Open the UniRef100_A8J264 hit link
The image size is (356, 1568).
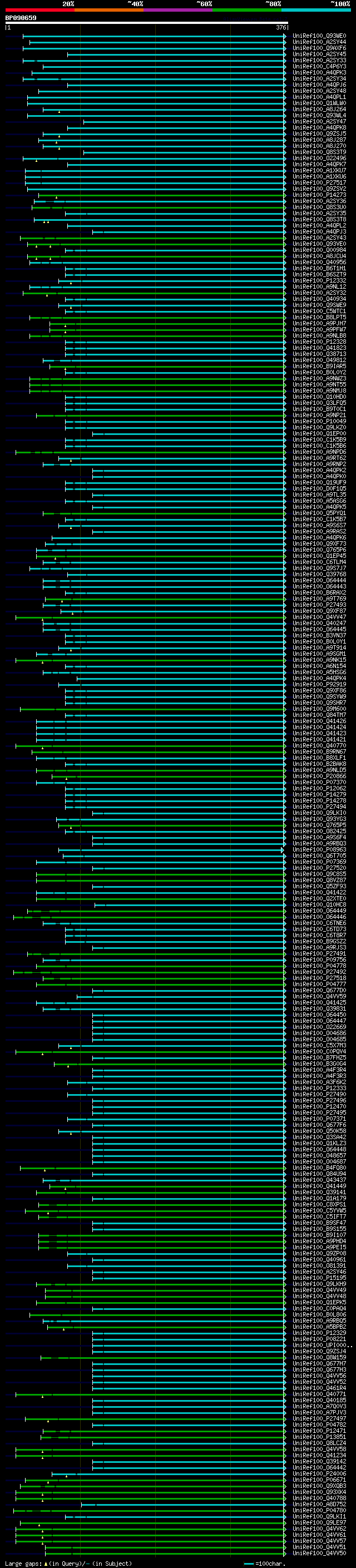click(x=319, y=110)
